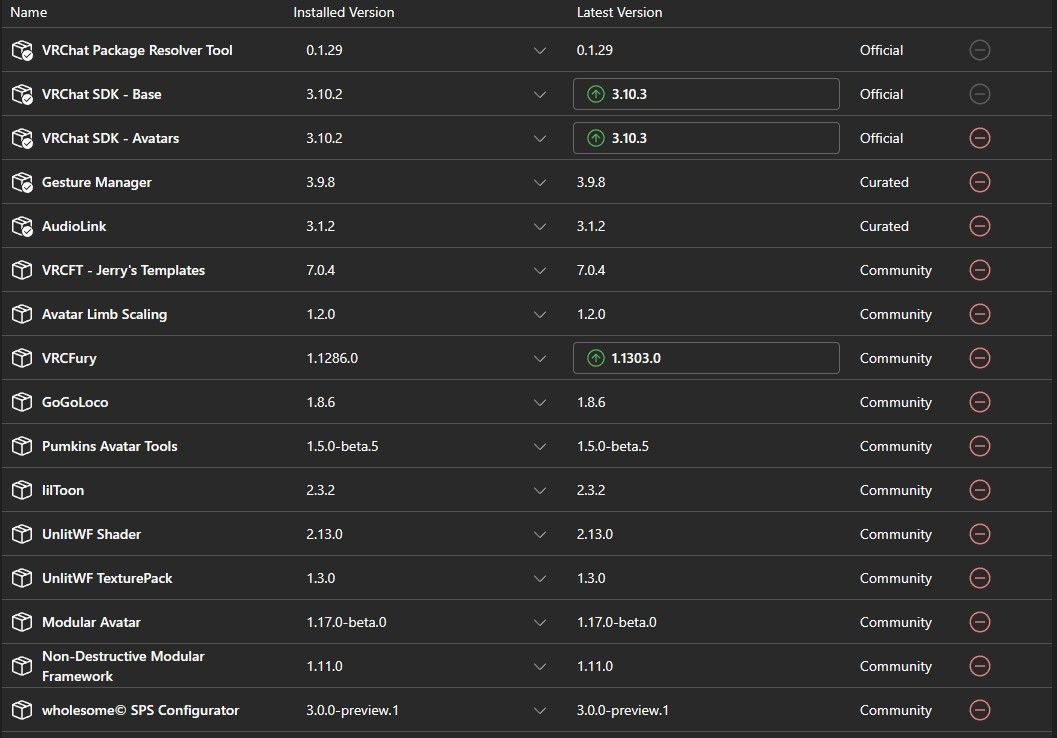Open version dropdown for VRChat Package Resolver Tool
This screenshot has width=1057, height=738.
(540, 51)
